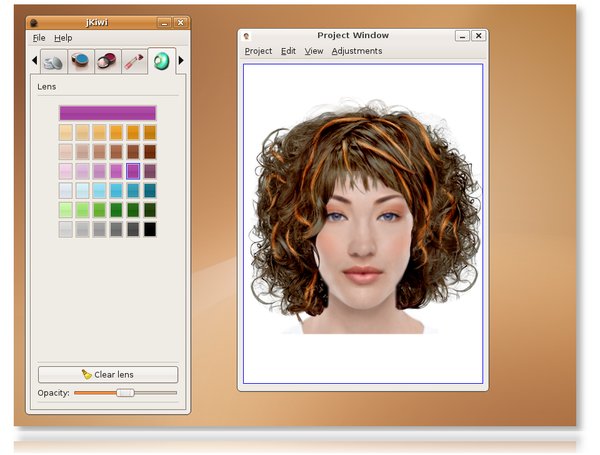Open the Adjustments menu
This screenshot has height=455, width=600.
[357, 51]
